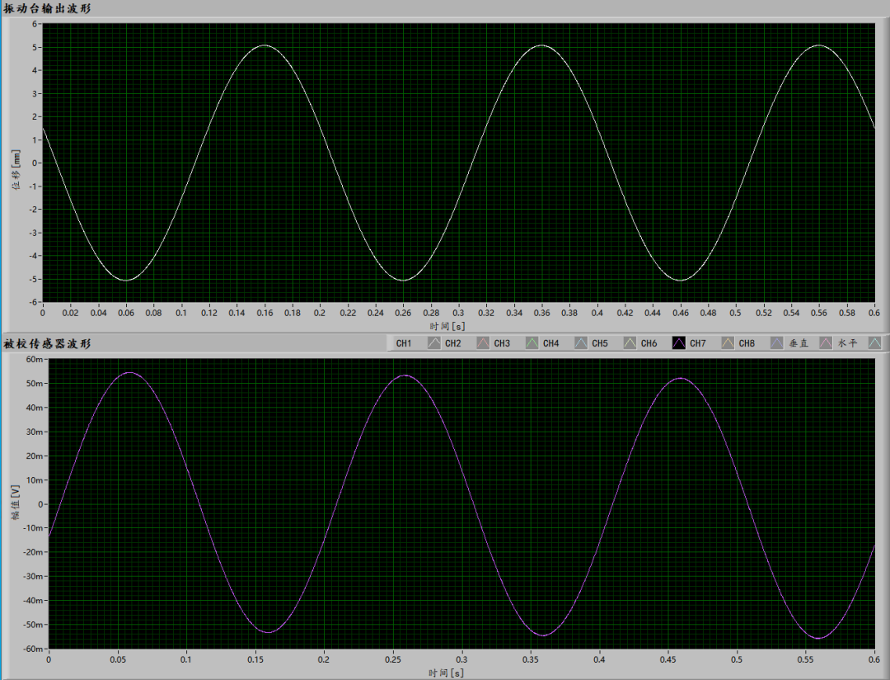Click the 0.25 tick on bottom chart X-axis
Screen dimensions: 890x680
click(393, 660)
